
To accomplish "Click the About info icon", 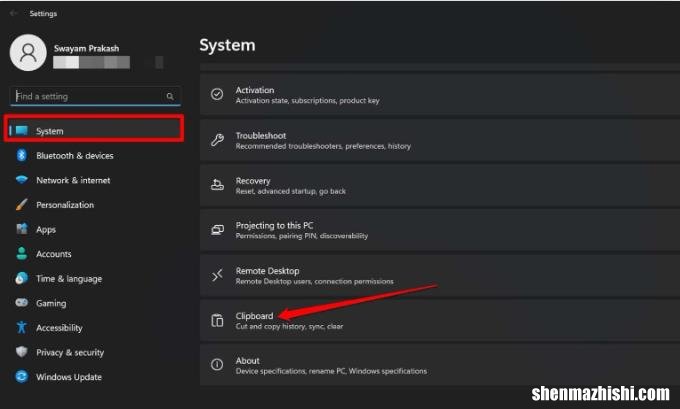I will [217, 365].
